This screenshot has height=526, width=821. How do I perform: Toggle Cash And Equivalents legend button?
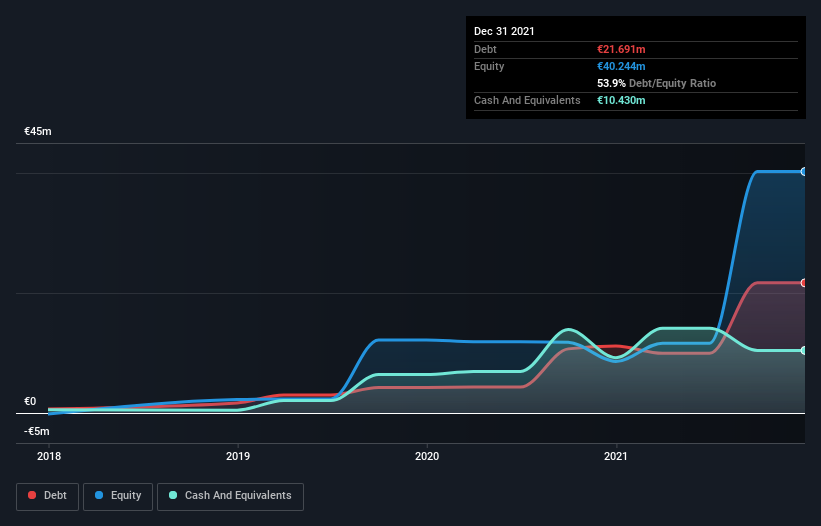point(230,496)
